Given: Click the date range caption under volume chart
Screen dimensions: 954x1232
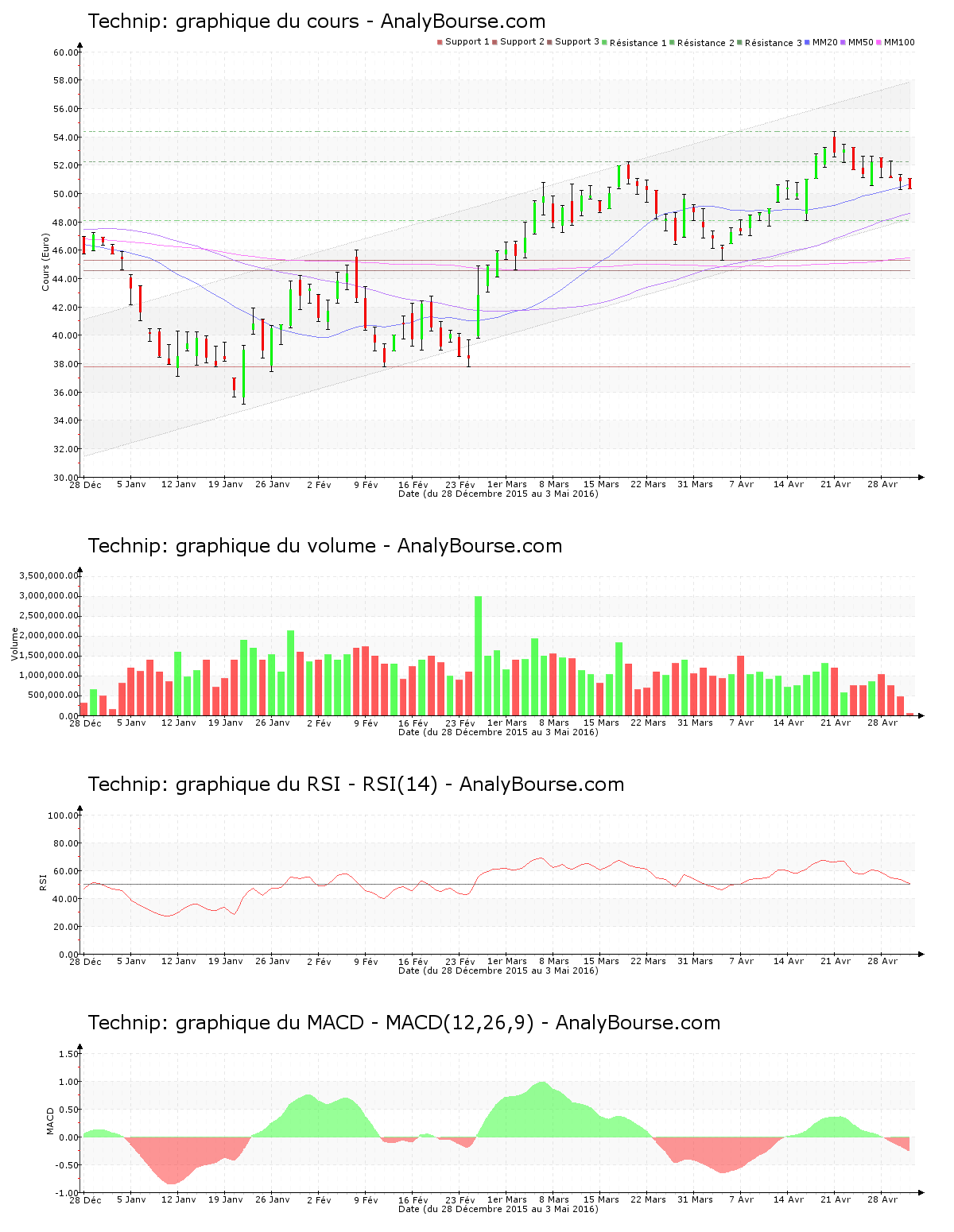Looking at the screenshot, I should click(498, 732).
